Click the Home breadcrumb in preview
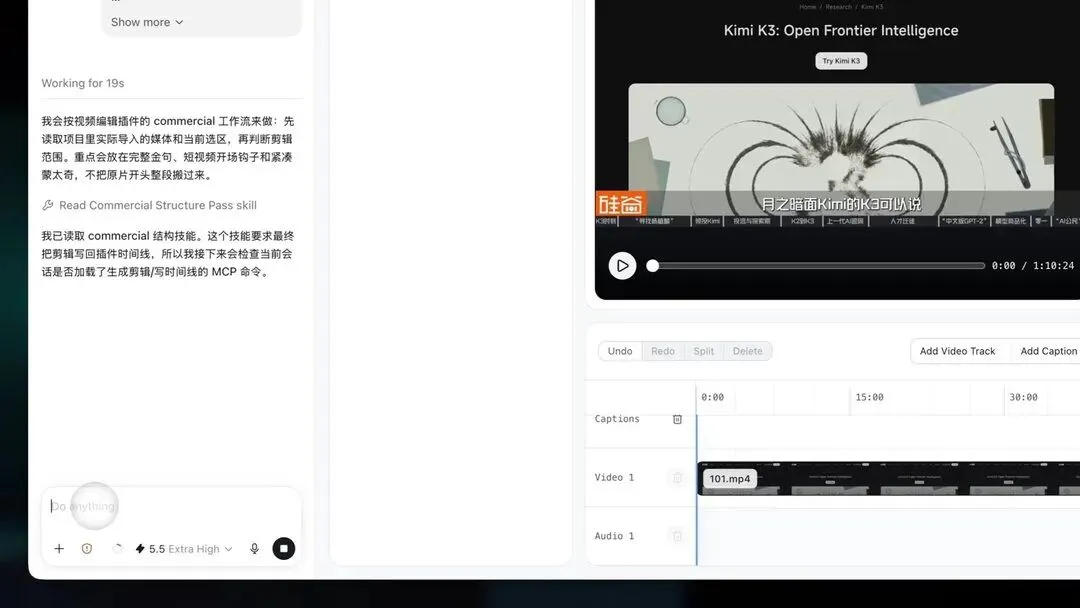This screenshot has width=1080, height=608. [x=807, y=7]
